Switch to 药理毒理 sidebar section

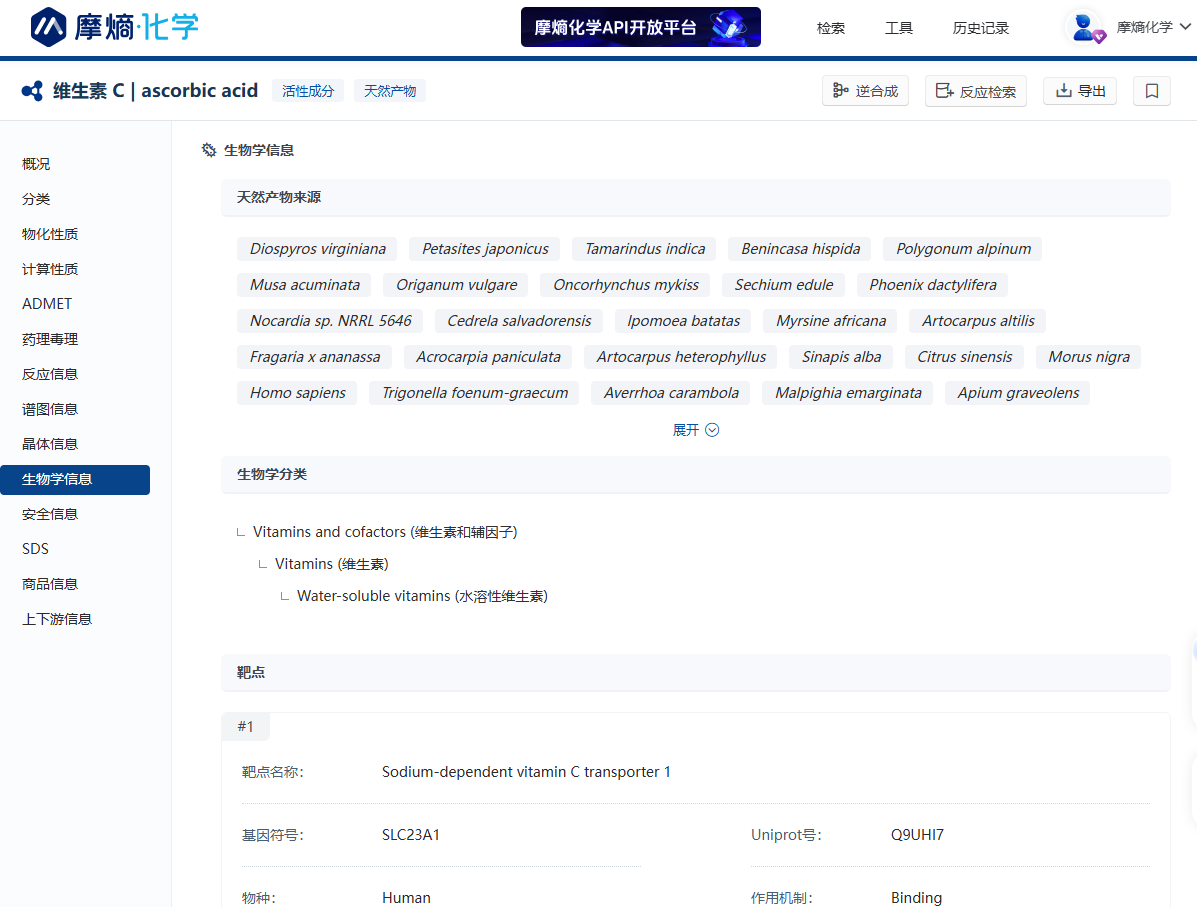[x=50, y=339]
